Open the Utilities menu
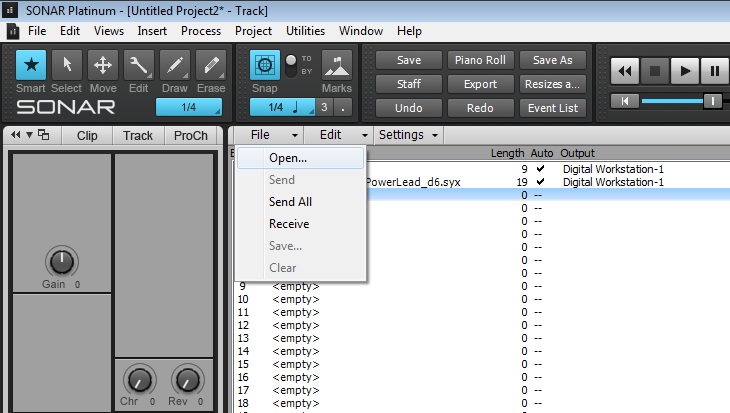Screen dimensions: 730x413 point(305,31)
